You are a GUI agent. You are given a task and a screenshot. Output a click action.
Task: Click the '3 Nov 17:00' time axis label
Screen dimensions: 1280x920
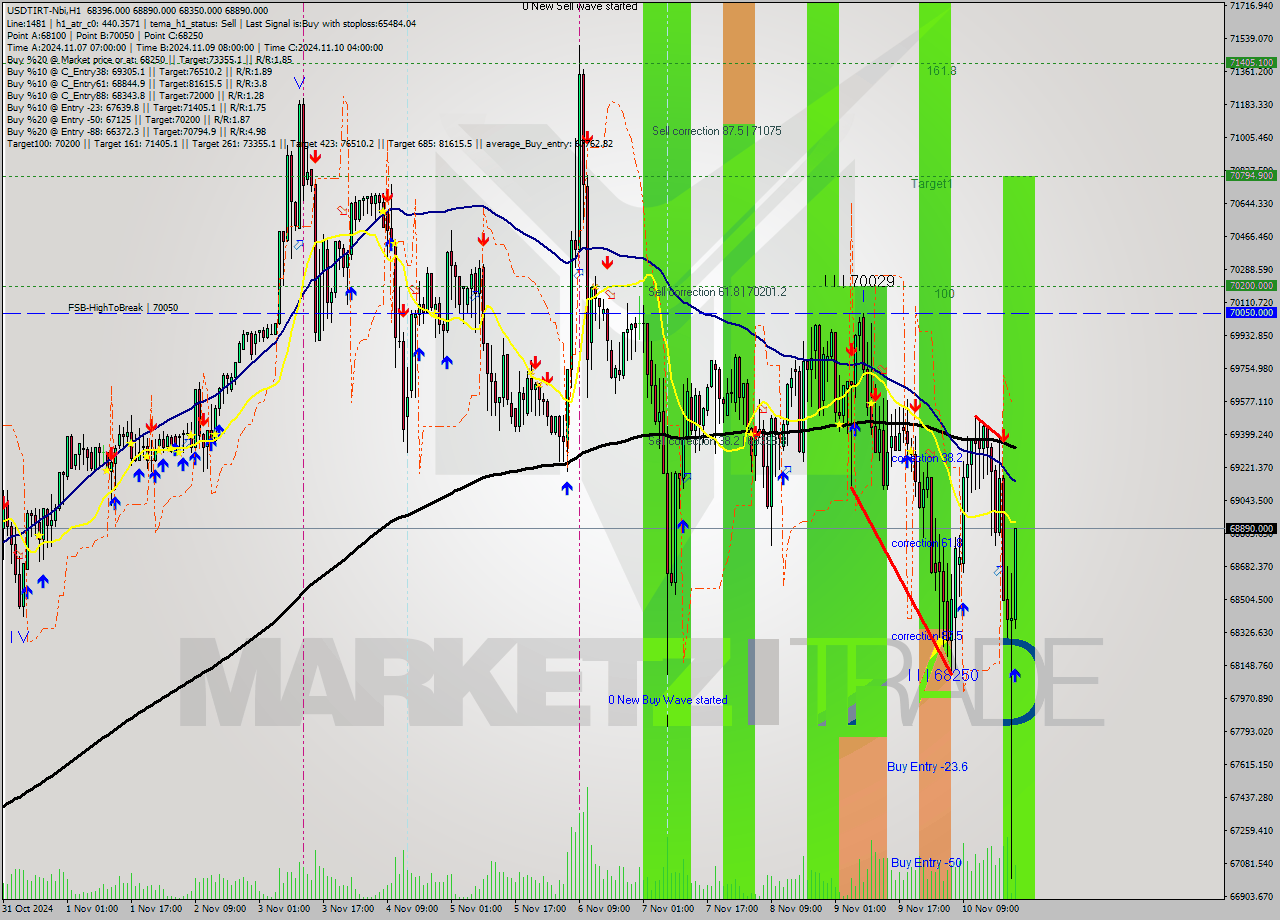(349, 909)
